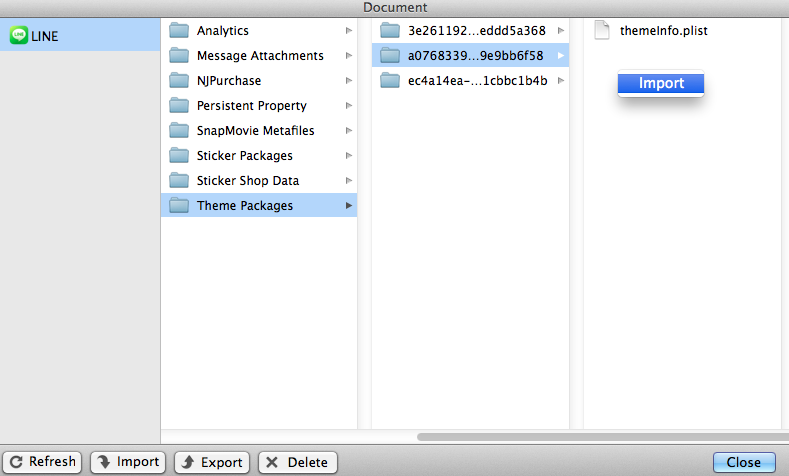This screenshot has height=476, width=789.
Task: Expand the Message Attachments folder arrow
Action: click(x=349, y=55)
